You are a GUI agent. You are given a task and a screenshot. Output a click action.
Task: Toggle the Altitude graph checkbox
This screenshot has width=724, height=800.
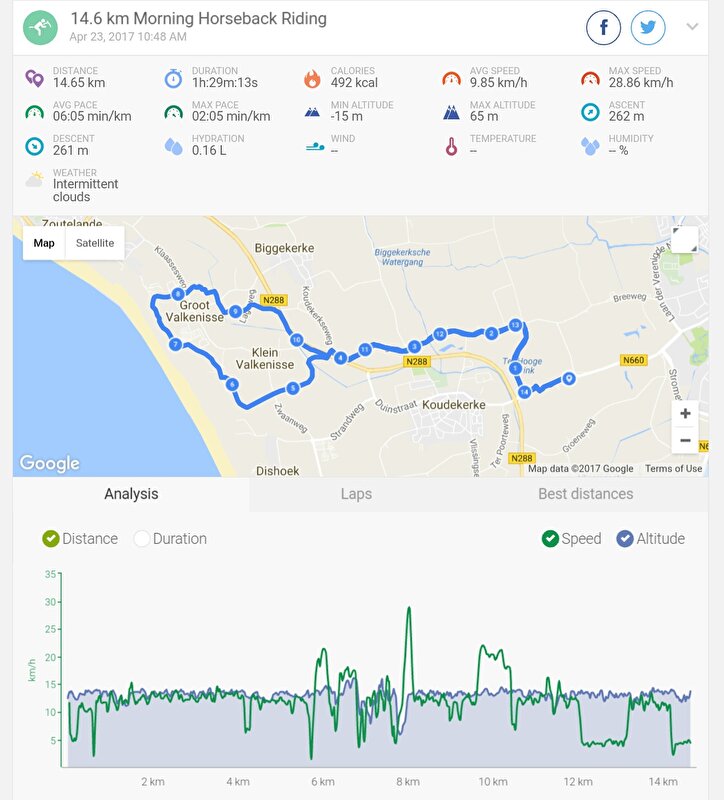[651, 539]
